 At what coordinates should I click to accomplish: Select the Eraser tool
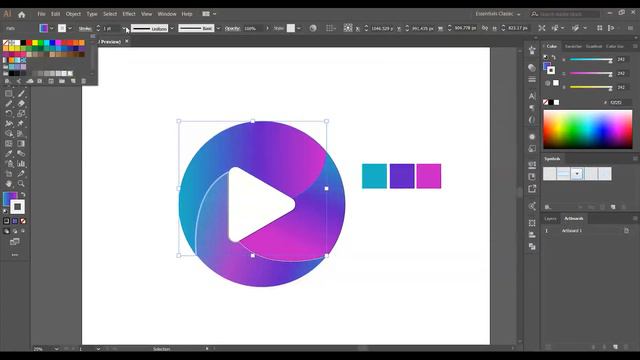21,103
